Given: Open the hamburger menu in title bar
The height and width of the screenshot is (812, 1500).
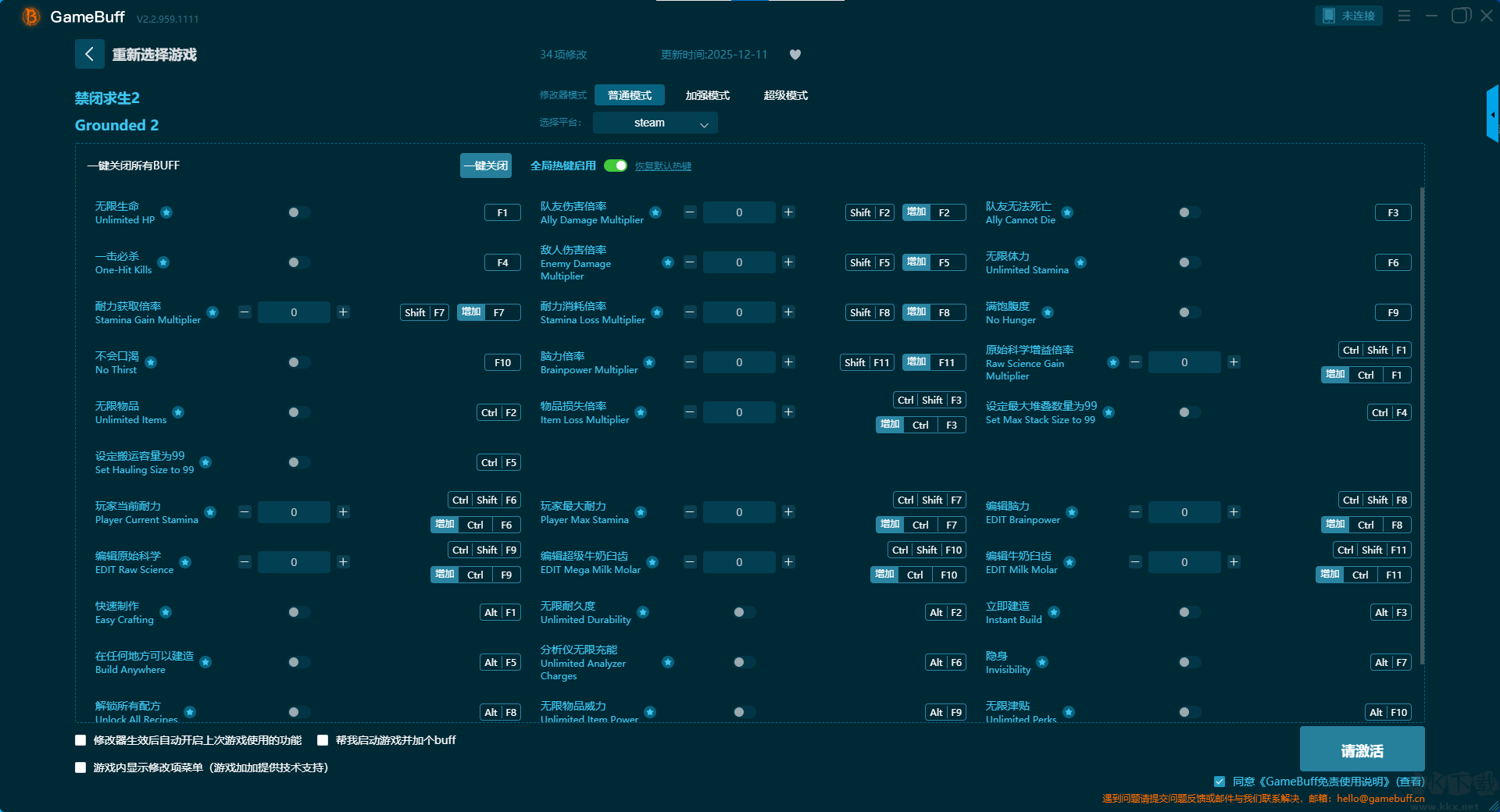Looking at the screenshot, I should (x=1404, y=16).
